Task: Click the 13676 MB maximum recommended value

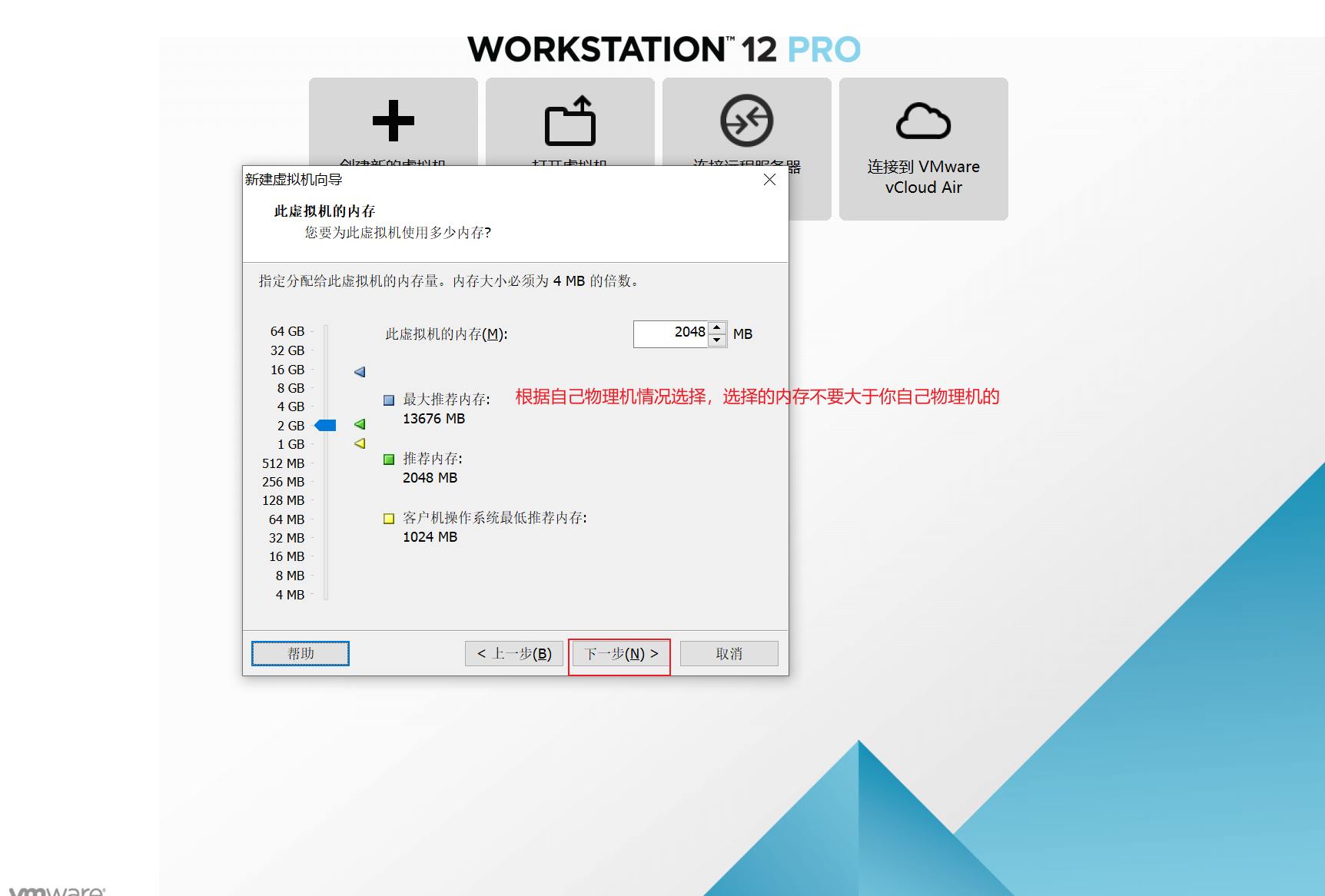Action: (x=433, y=419)
